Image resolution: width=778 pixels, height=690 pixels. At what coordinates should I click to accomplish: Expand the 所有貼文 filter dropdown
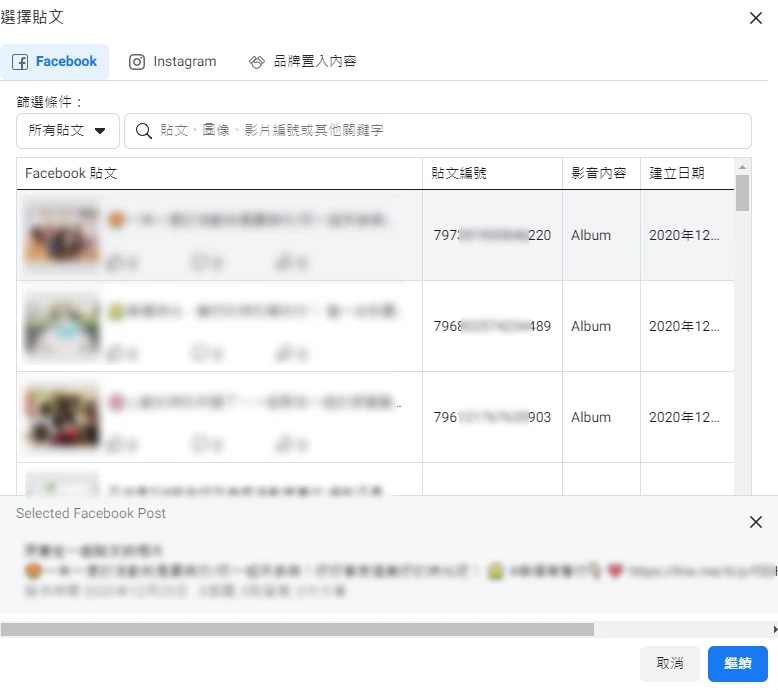[x=68, y=131]
